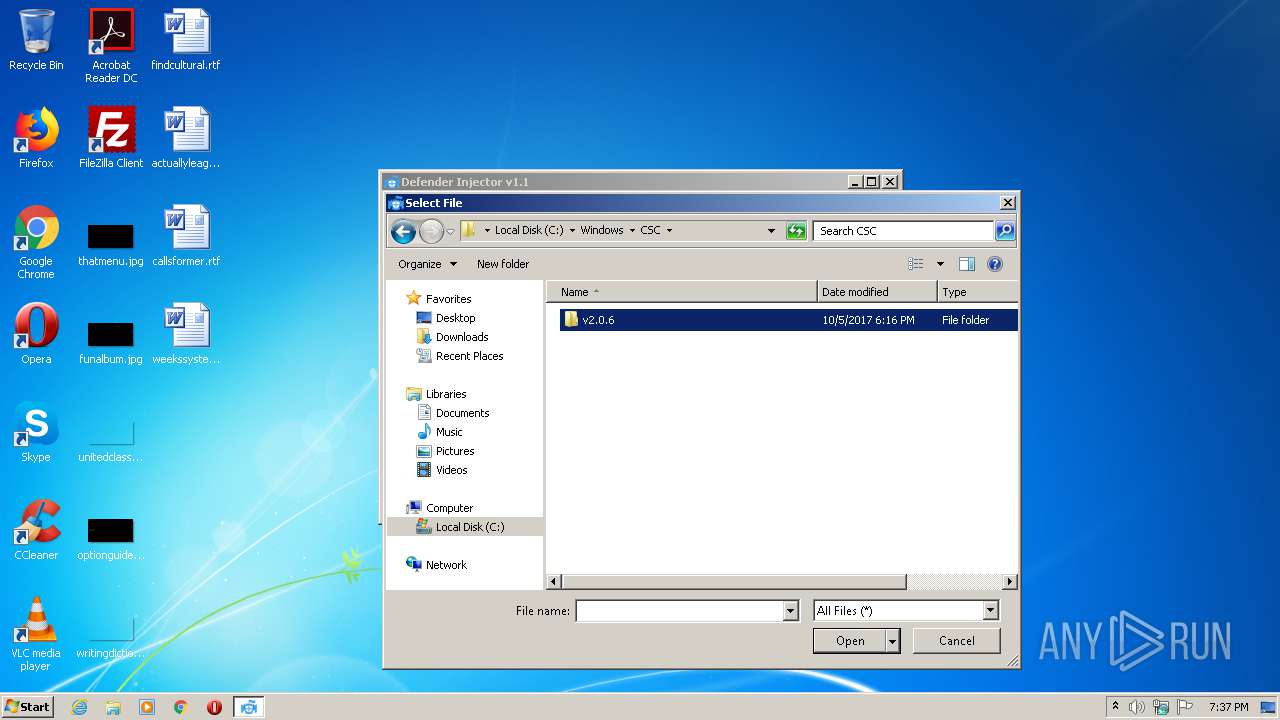Select Downloads under Favorites
The width and height of the screenshot is (1280, 720).
click(x=461, y=337)
